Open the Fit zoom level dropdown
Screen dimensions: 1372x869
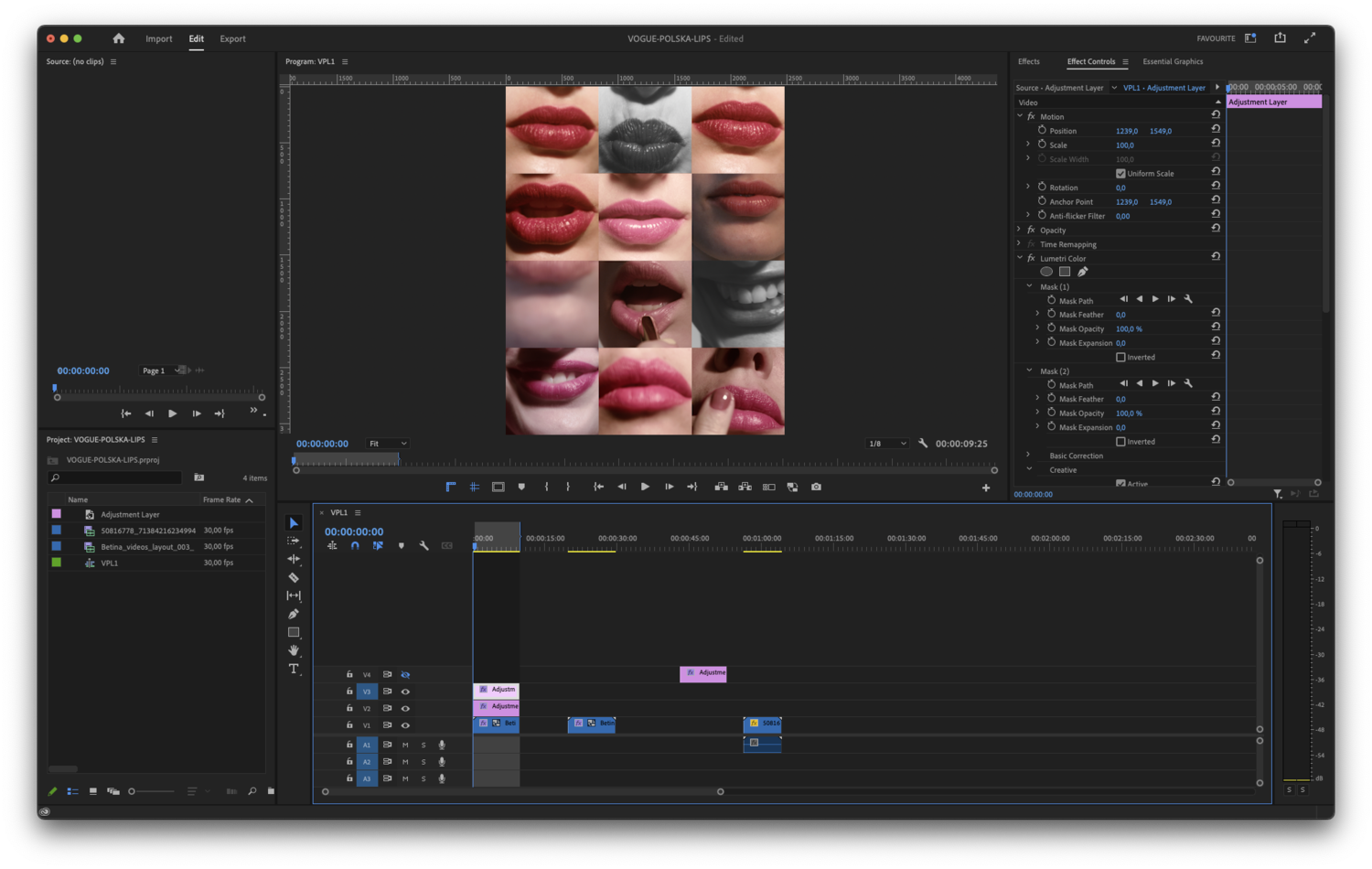(387, 444)
